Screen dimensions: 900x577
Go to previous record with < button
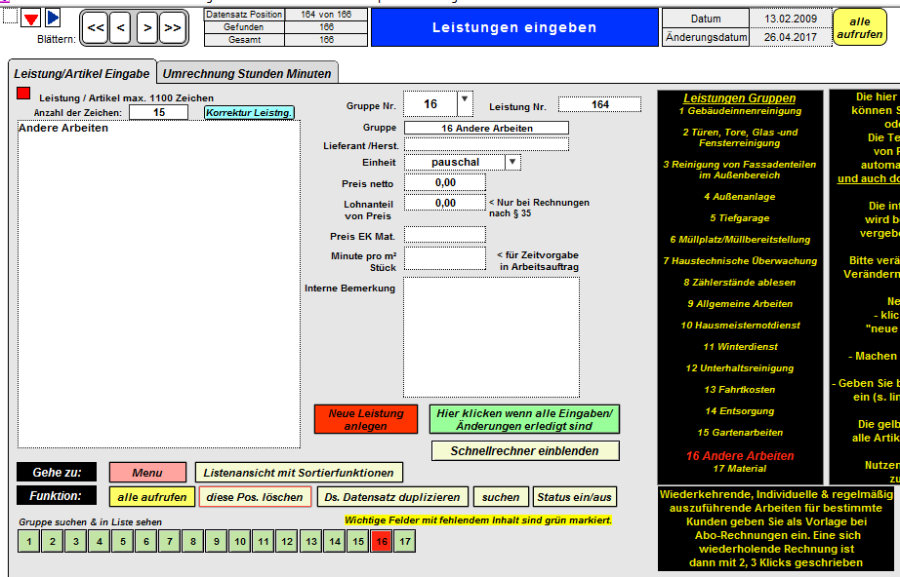click(x=120, y=28)
